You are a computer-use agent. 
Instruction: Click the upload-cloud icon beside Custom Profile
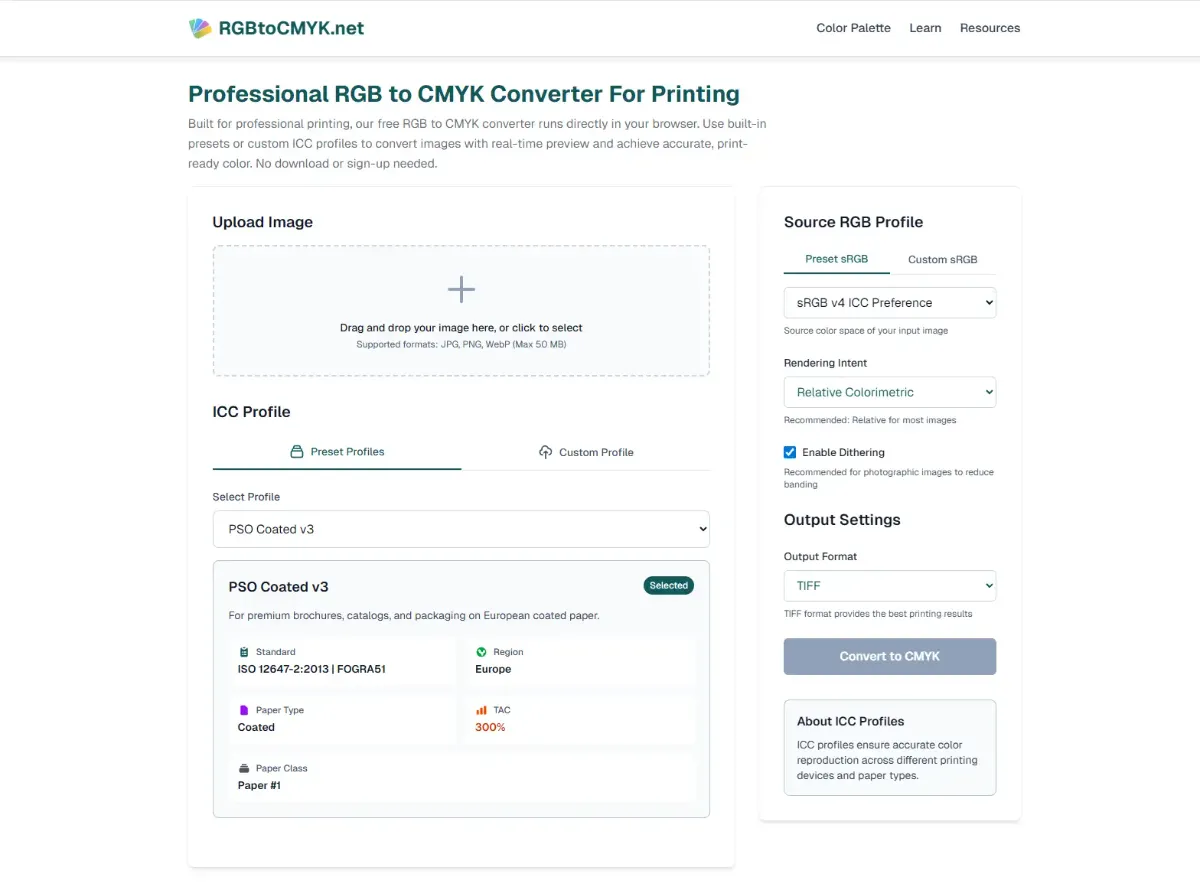(546, 452)
